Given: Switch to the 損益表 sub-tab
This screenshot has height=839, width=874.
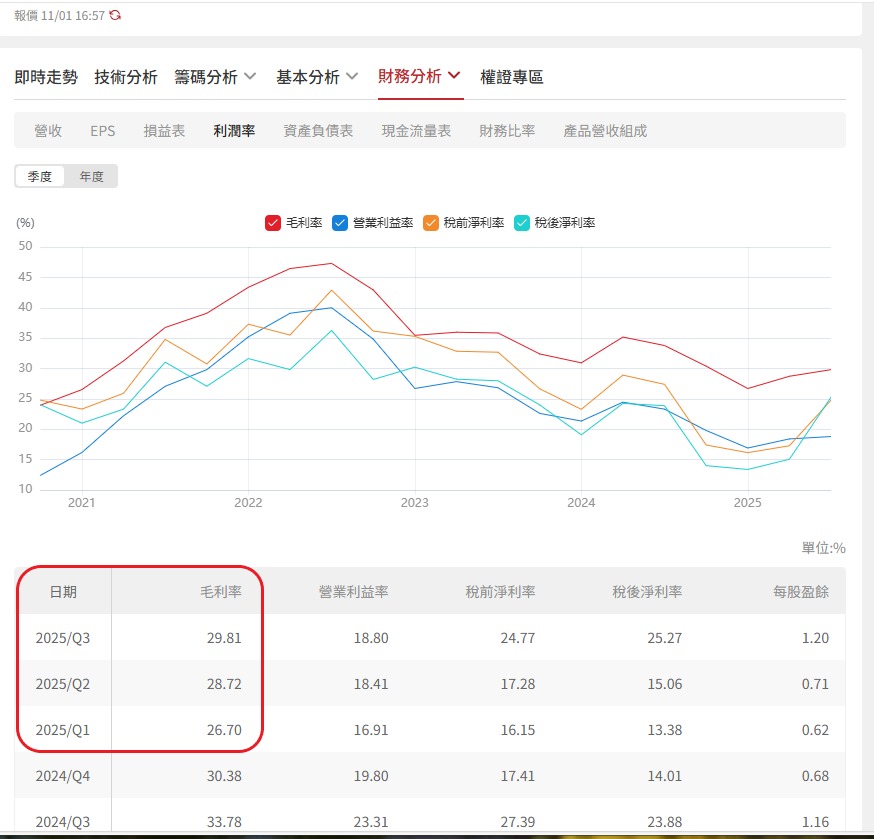Looking at the screenshot, I should point(164,131).
